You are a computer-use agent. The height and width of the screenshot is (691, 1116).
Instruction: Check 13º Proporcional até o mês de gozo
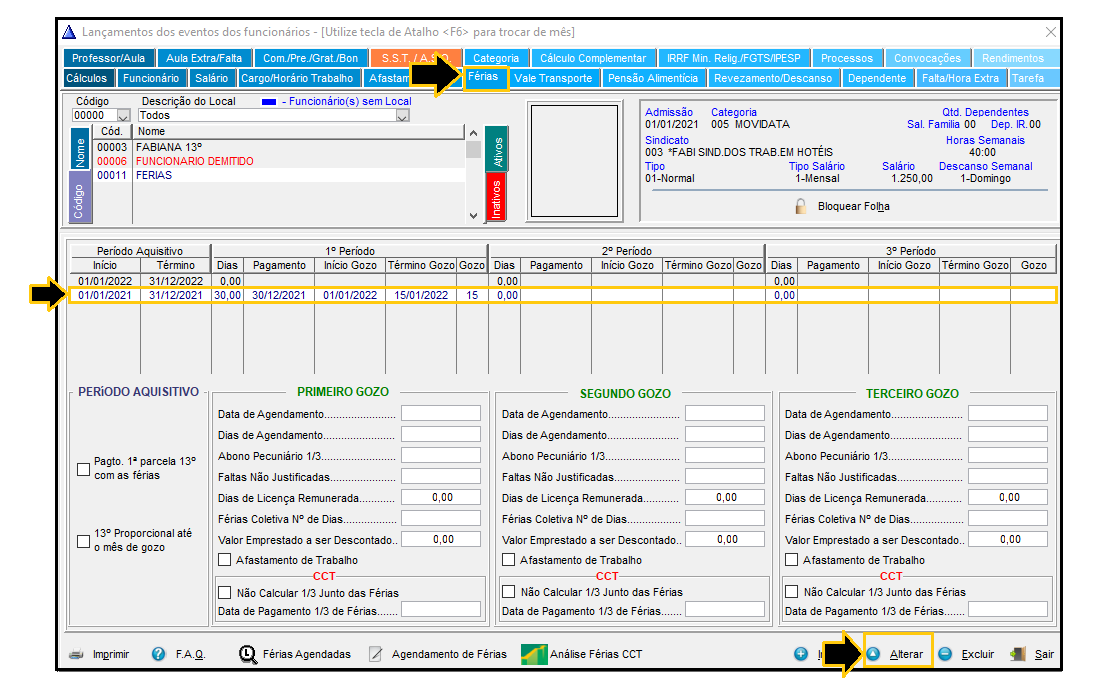[x=83, y=541]
